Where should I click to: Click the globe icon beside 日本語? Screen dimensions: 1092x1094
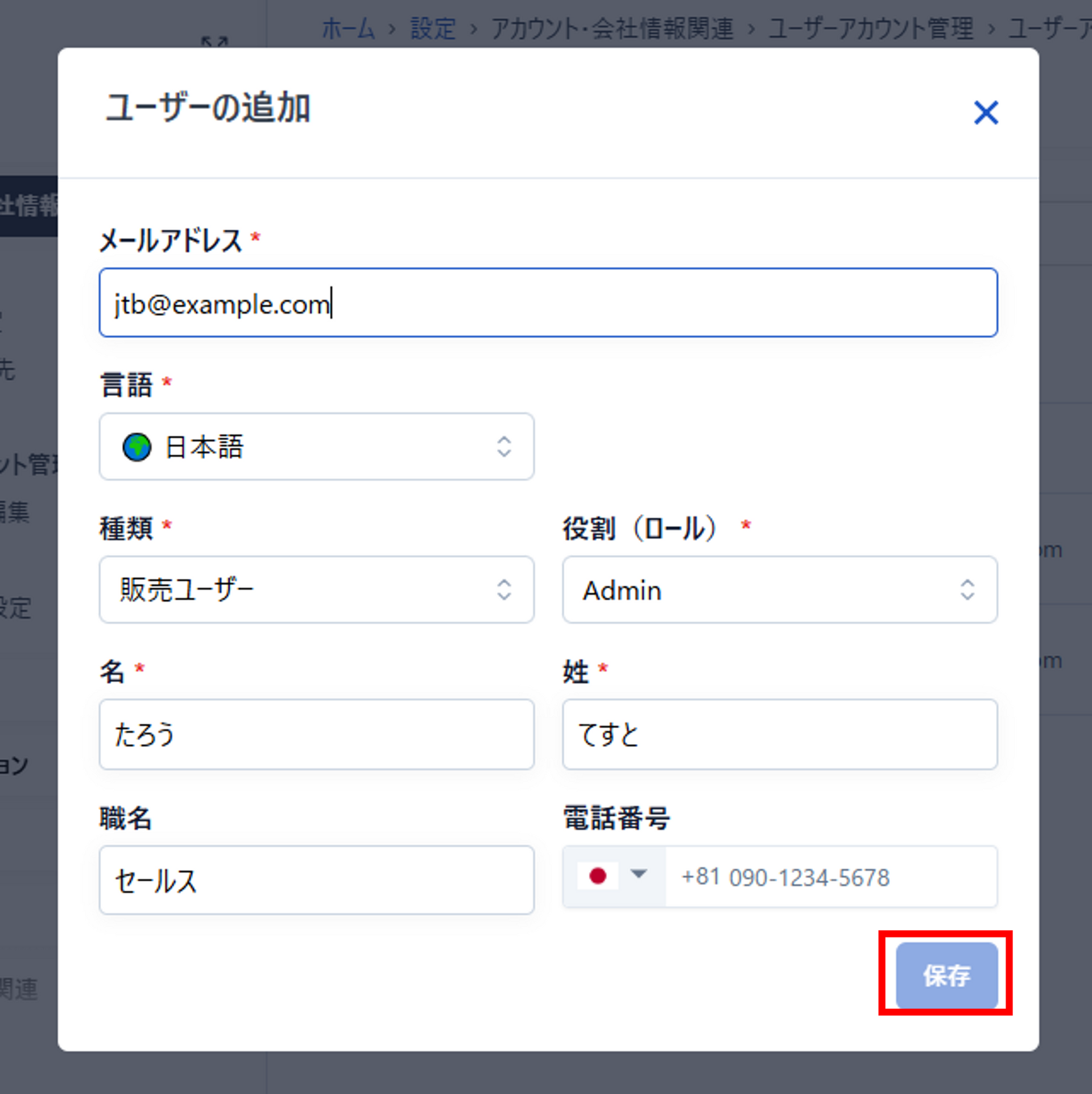tap(137, 447)
